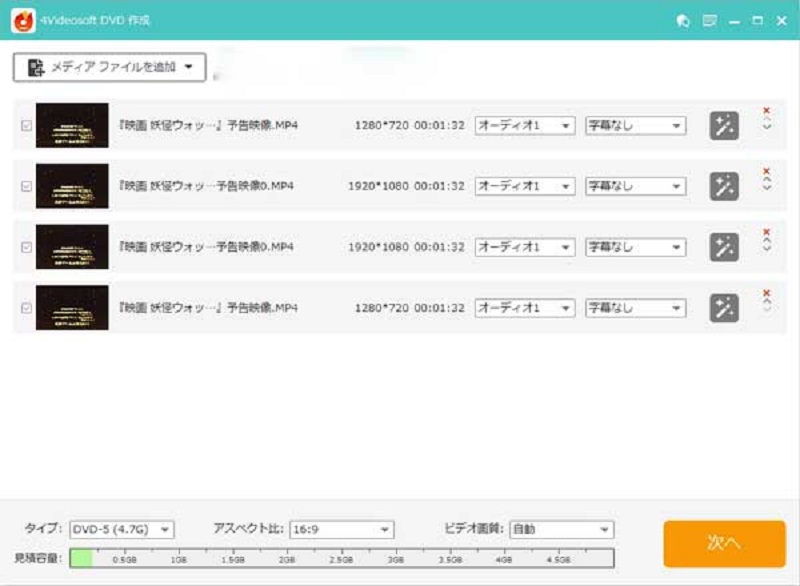Screen dimensions: 800x586
Task: Open the メディア ファイルを追加 menu
Action: [110, 67]
